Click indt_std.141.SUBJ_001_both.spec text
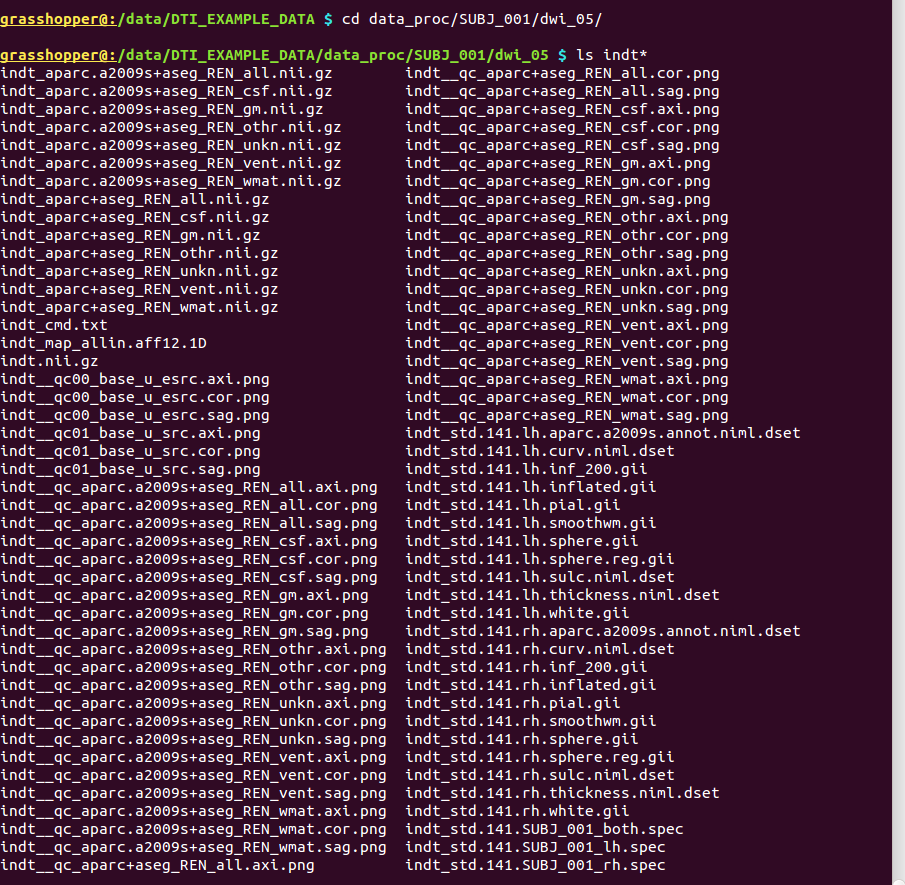This screenshot has height=885, width=905. click(x=544, y=830)
